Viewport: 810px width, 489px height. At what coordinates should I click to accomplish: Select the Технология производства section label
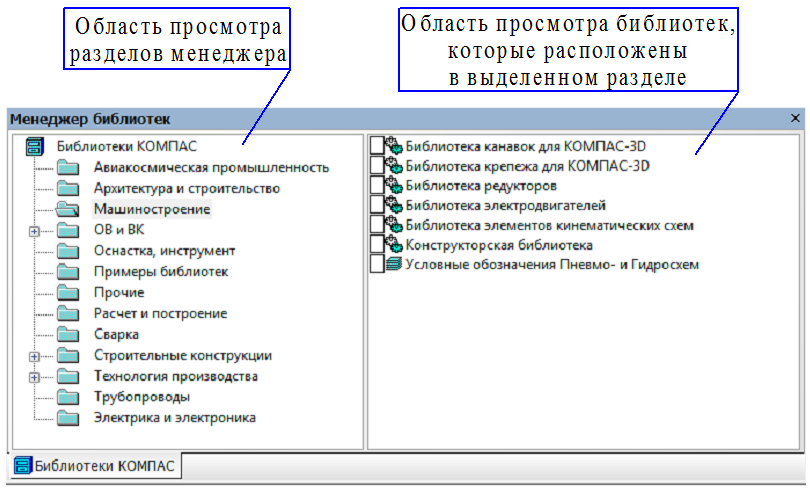tap(176, 376)
